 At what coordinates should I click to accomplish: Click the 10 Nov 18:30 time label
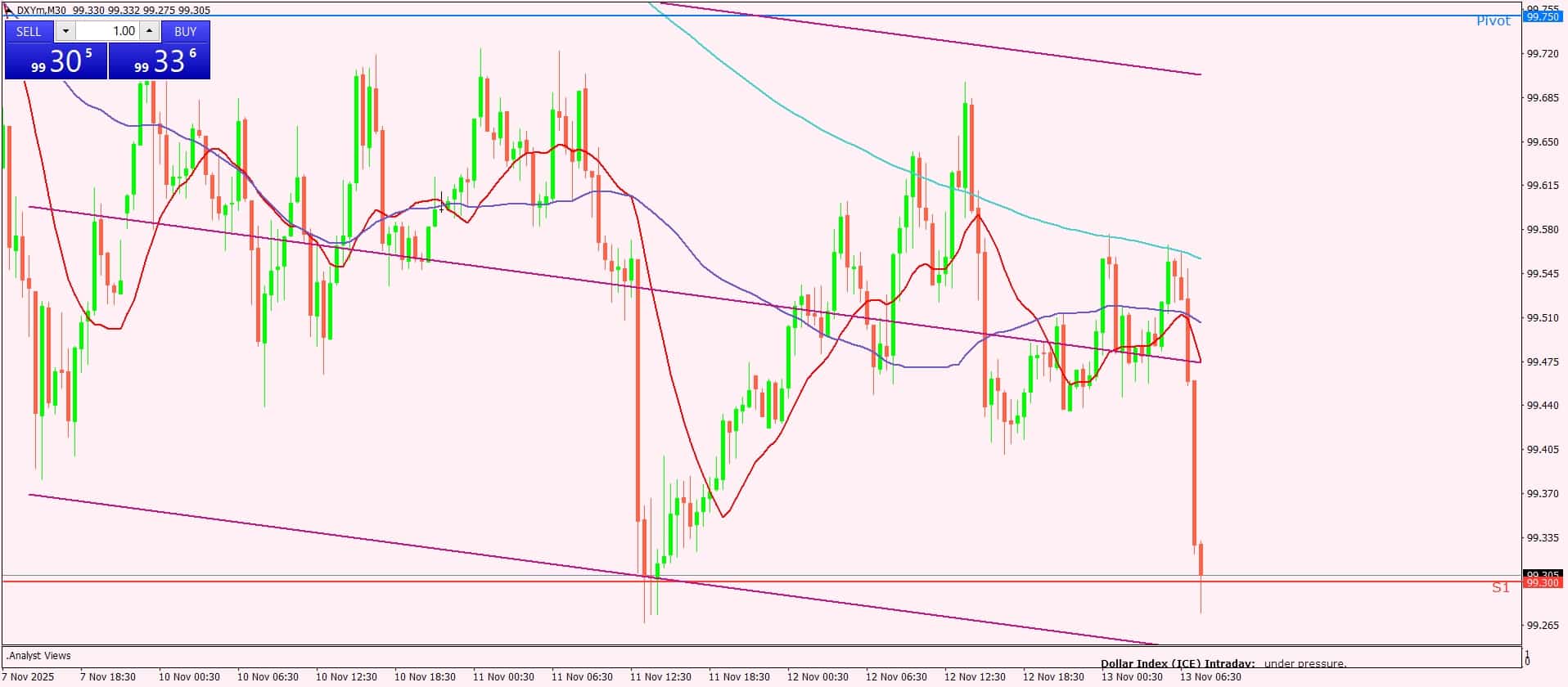point(425,677)
